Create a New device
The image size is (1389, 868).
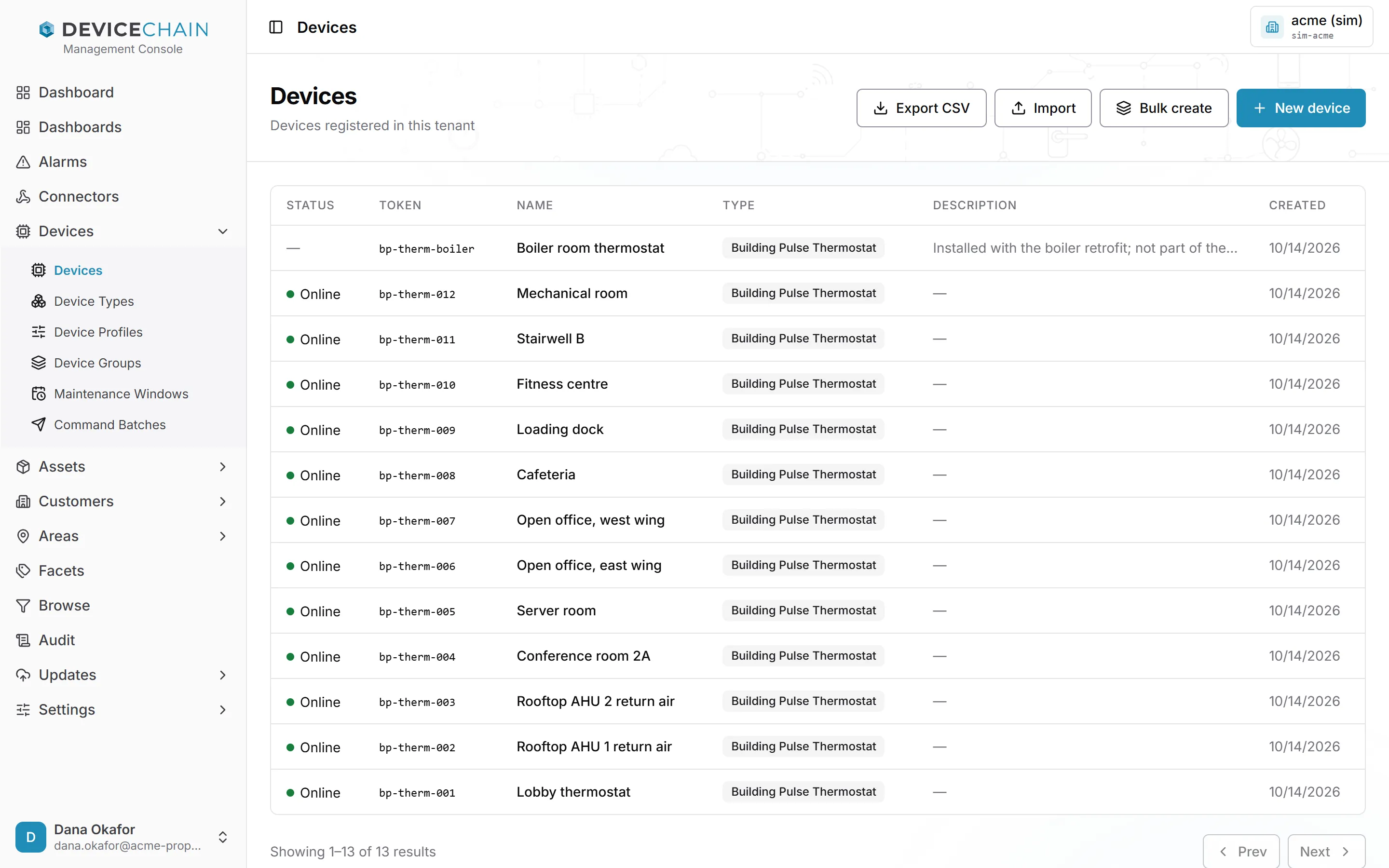click(1301, 108)
